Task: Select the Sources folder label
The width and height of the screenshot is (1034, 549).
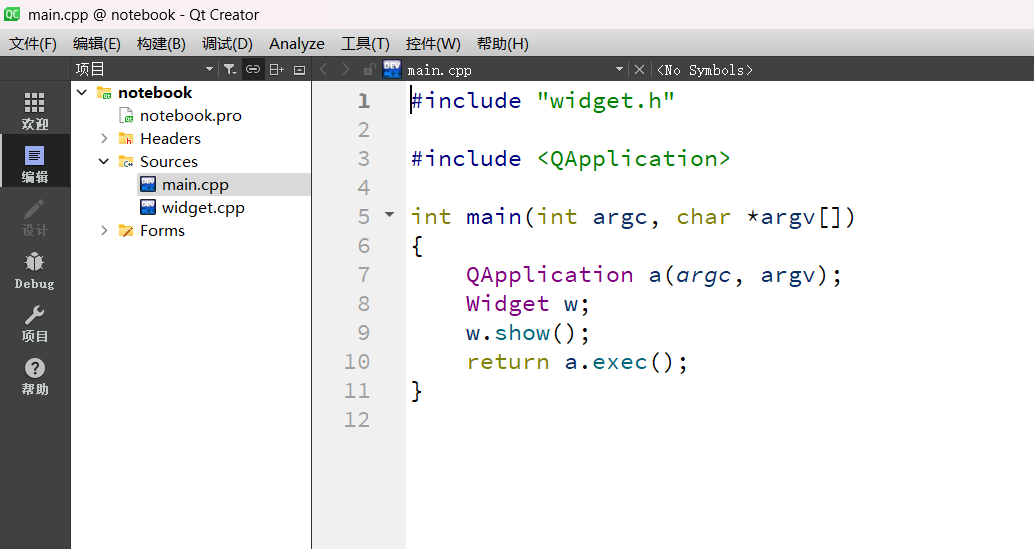Action: [x=169, y=162]
